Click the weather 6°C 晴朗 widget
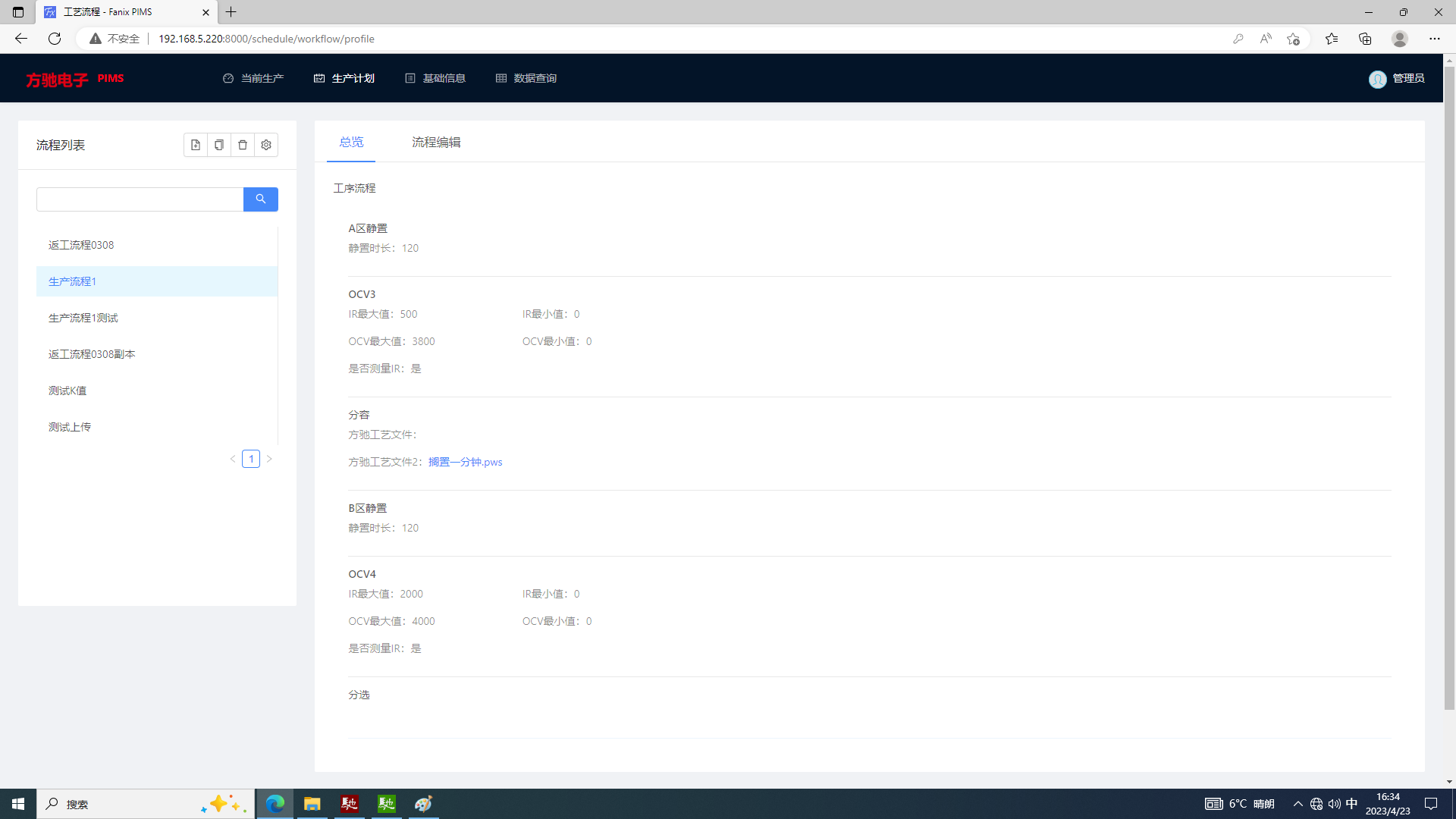 1239,804
